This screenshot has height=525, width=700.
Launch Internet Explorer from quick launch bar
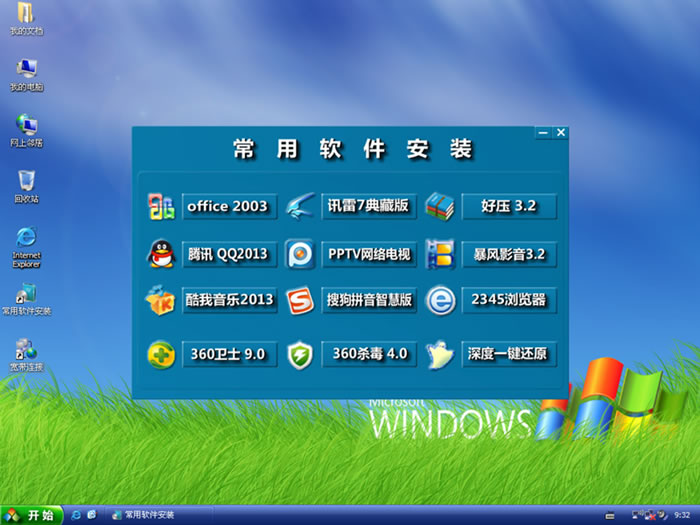(x=76, y=515)
